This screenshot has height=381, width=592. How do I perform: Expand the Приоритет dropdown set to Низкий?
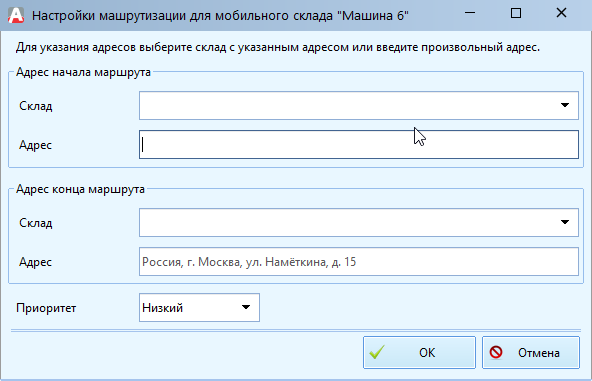pos(199,308)
